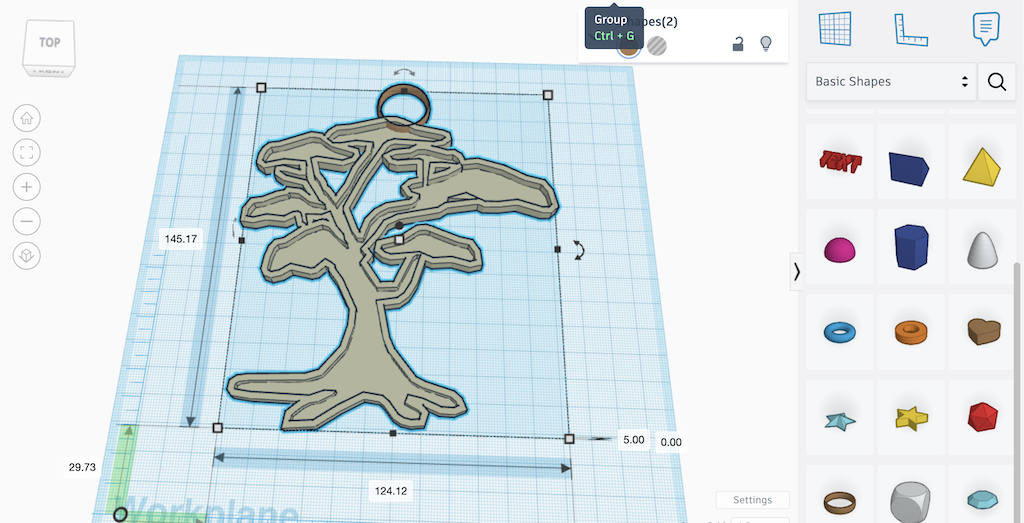
Task: Collapse the shapes panel with chevron
Action: pyautogui.click(x=797, y=271)
